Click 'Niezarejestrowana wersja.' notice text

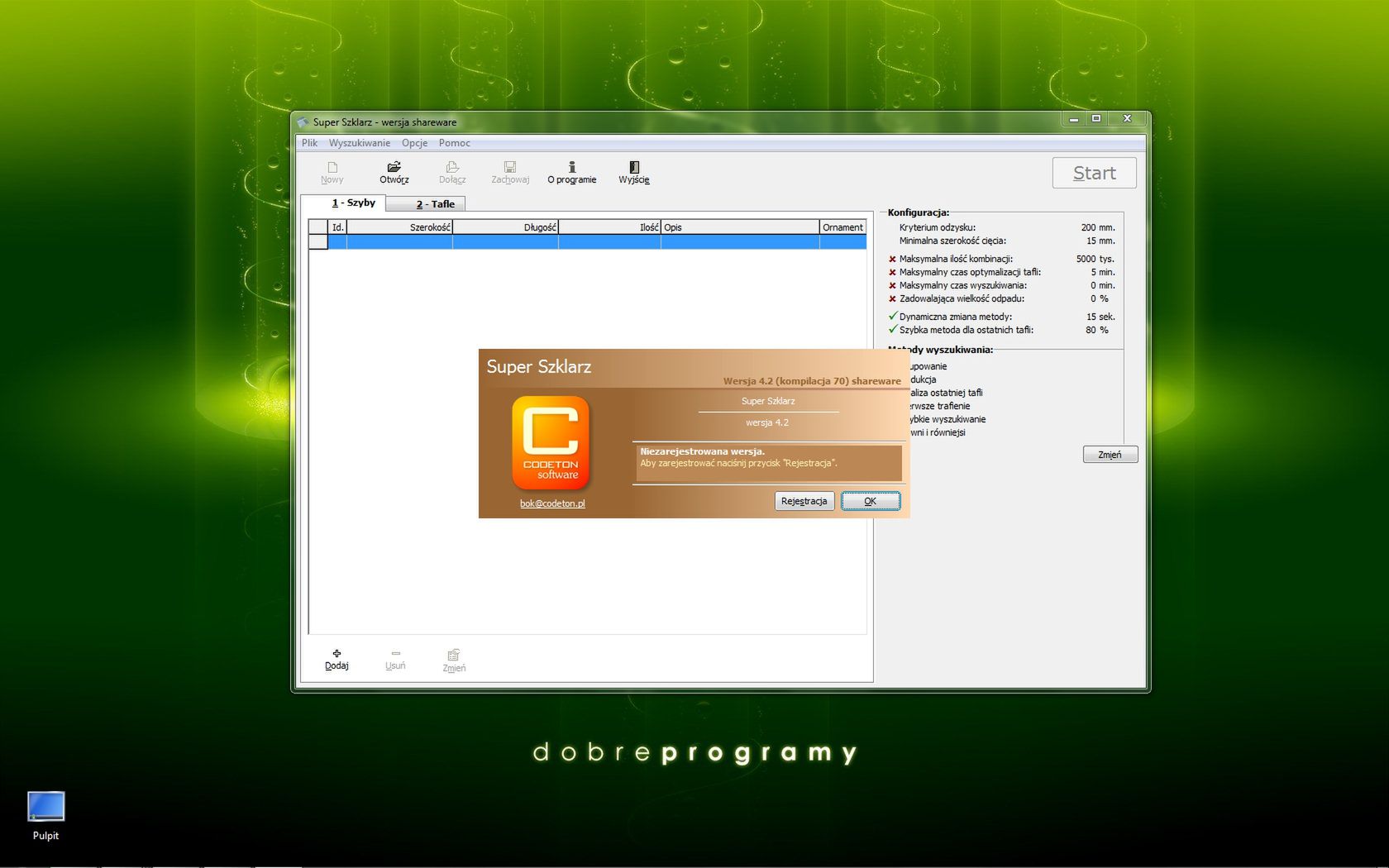[x=702, y=451]
